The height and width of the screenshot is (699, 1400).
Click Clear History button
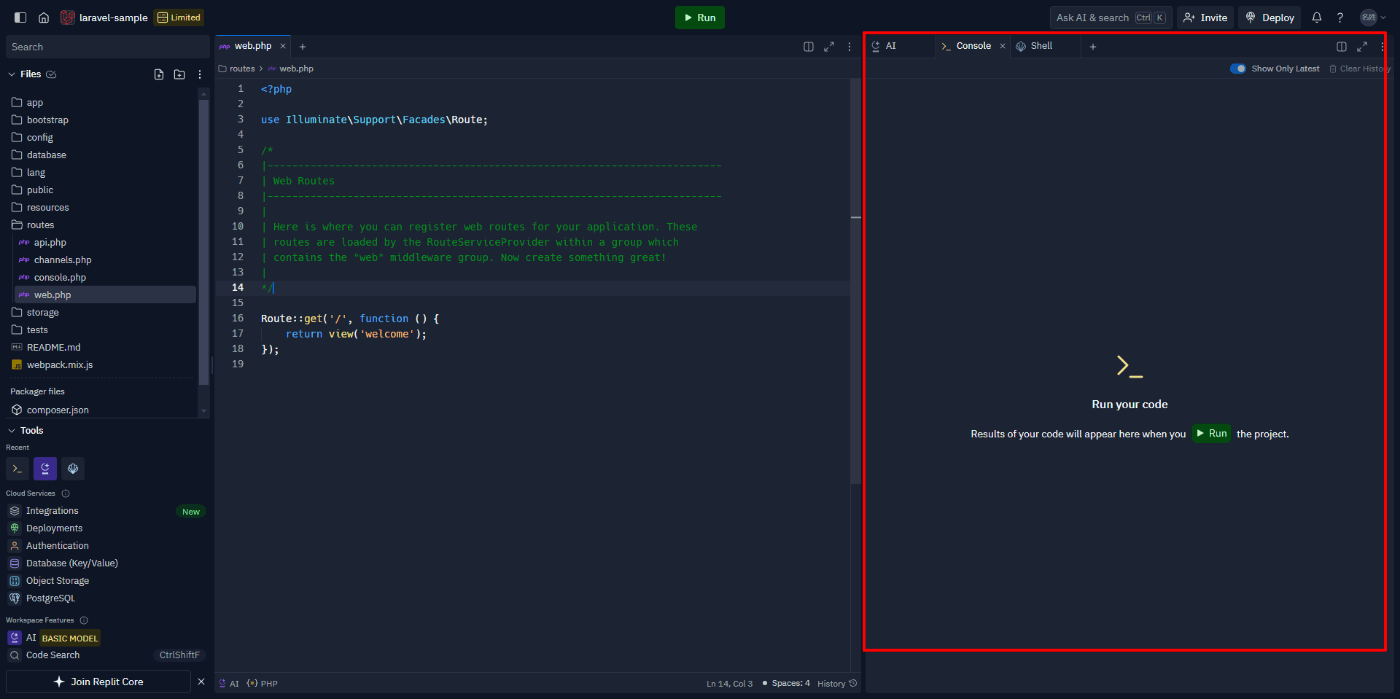click(1359, 69)
